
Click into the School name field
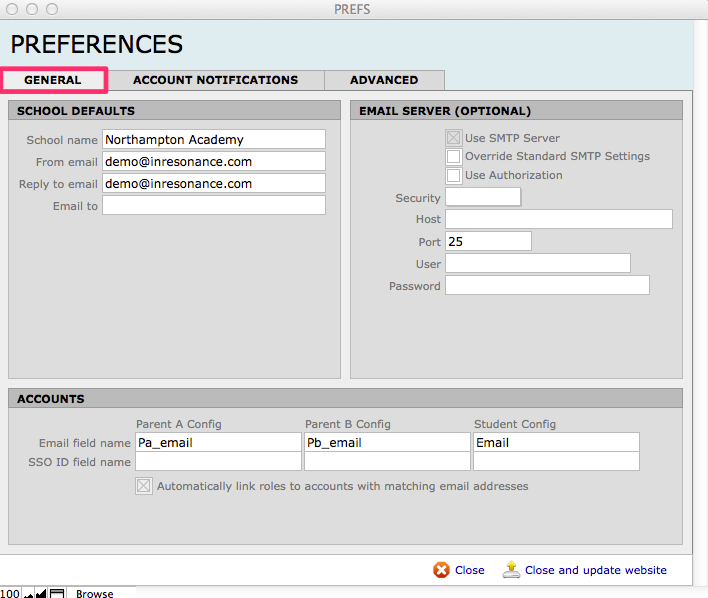point(213,139)
